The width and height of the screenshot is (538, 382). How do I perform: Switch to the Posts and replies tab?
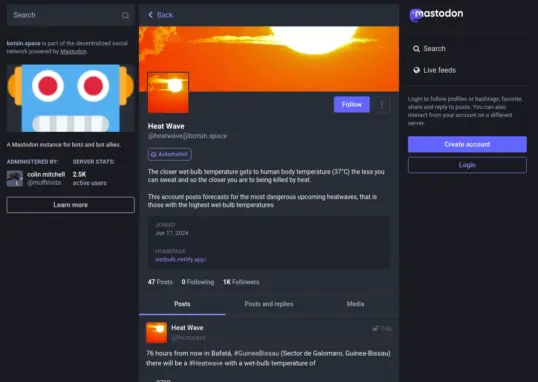pos(269,304)
